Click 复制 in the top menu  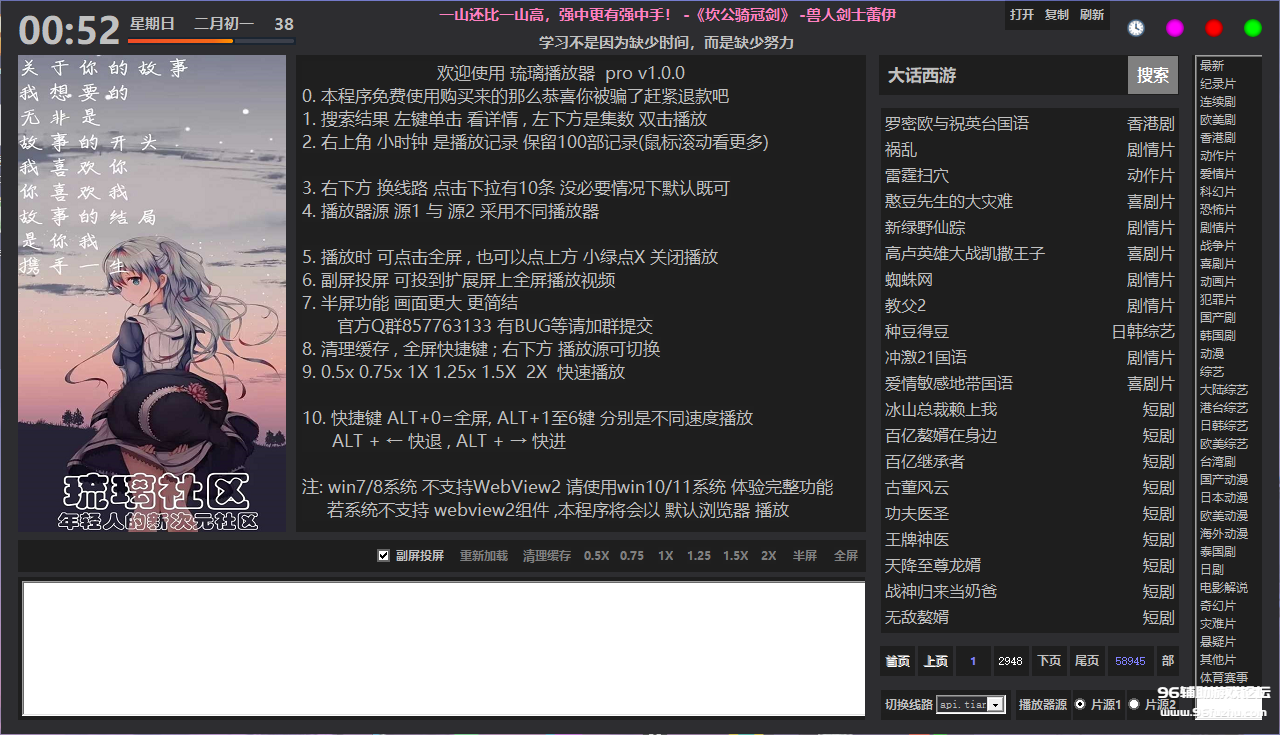[1057, 15]
